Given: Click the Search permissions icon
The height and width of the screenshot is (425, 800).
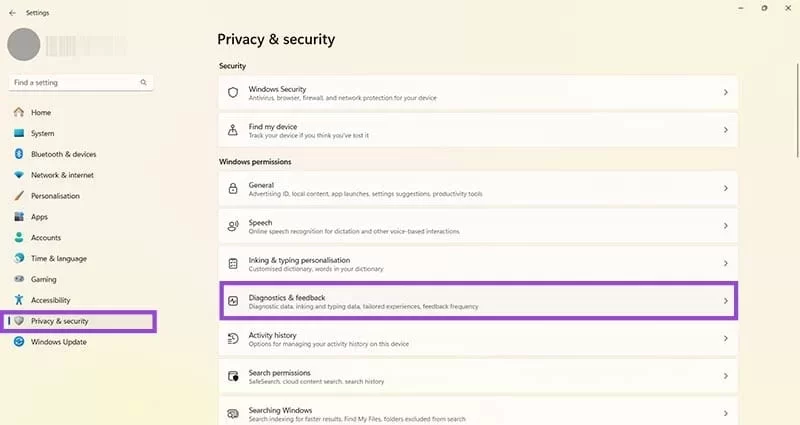Looking at the screenshot, I should [233, 376].
